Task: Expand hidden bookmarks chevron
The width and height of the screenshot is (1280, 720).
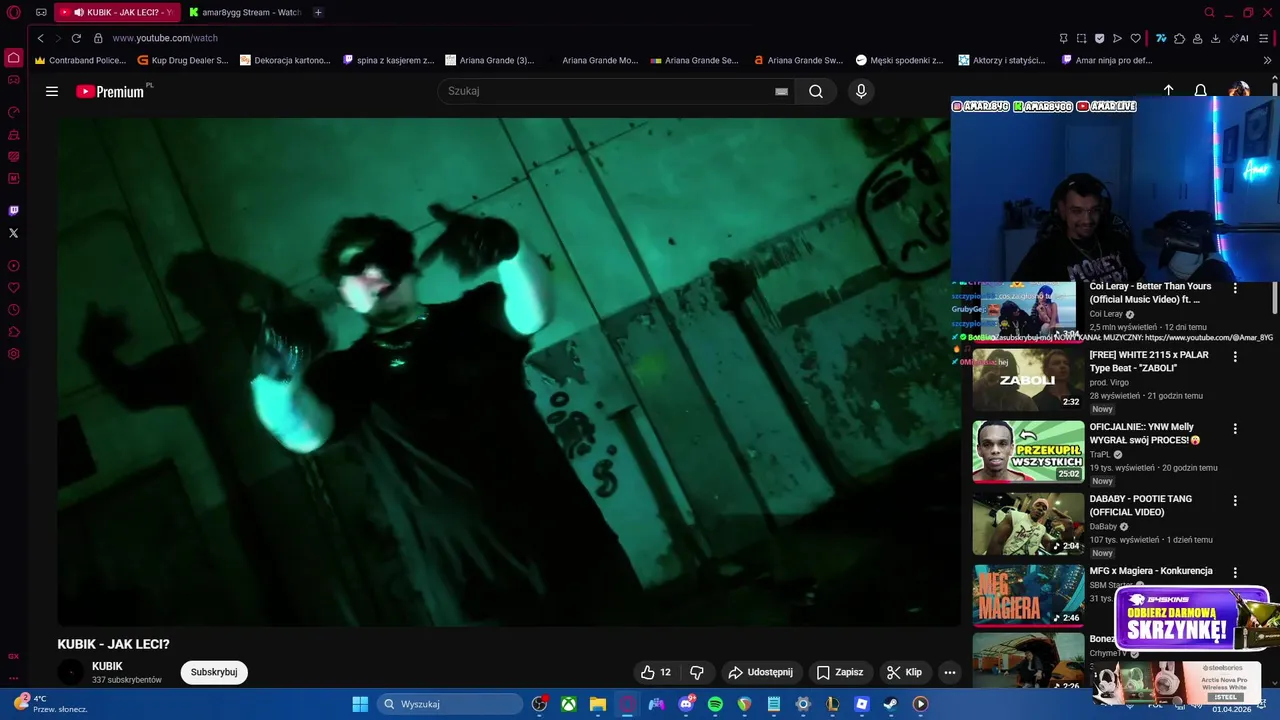Action: point(1268,60)
